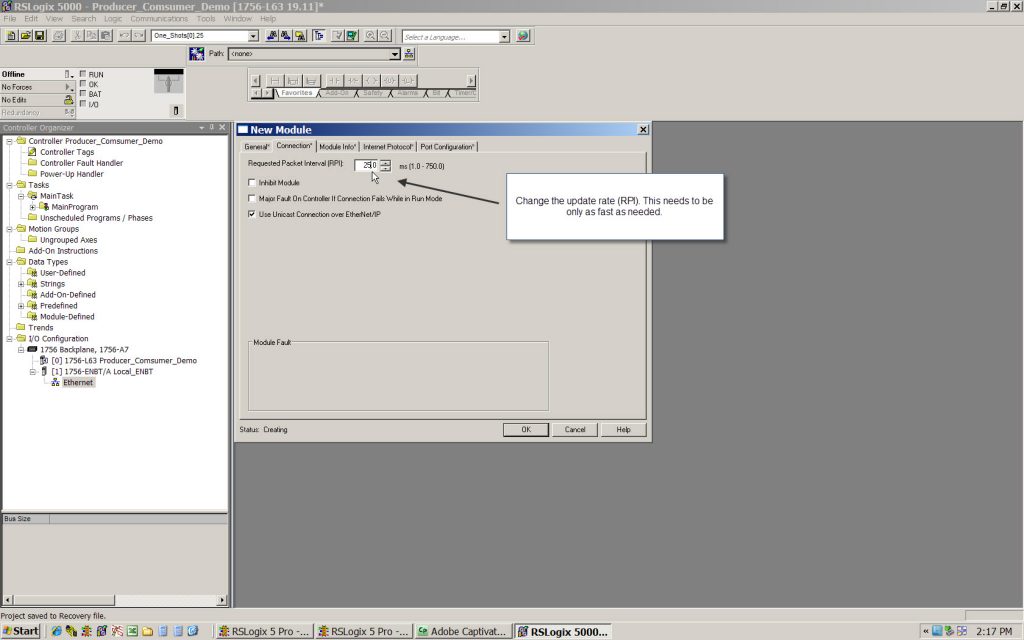Switch to the General tab
1024x640 pixels.
pos(257,147)
